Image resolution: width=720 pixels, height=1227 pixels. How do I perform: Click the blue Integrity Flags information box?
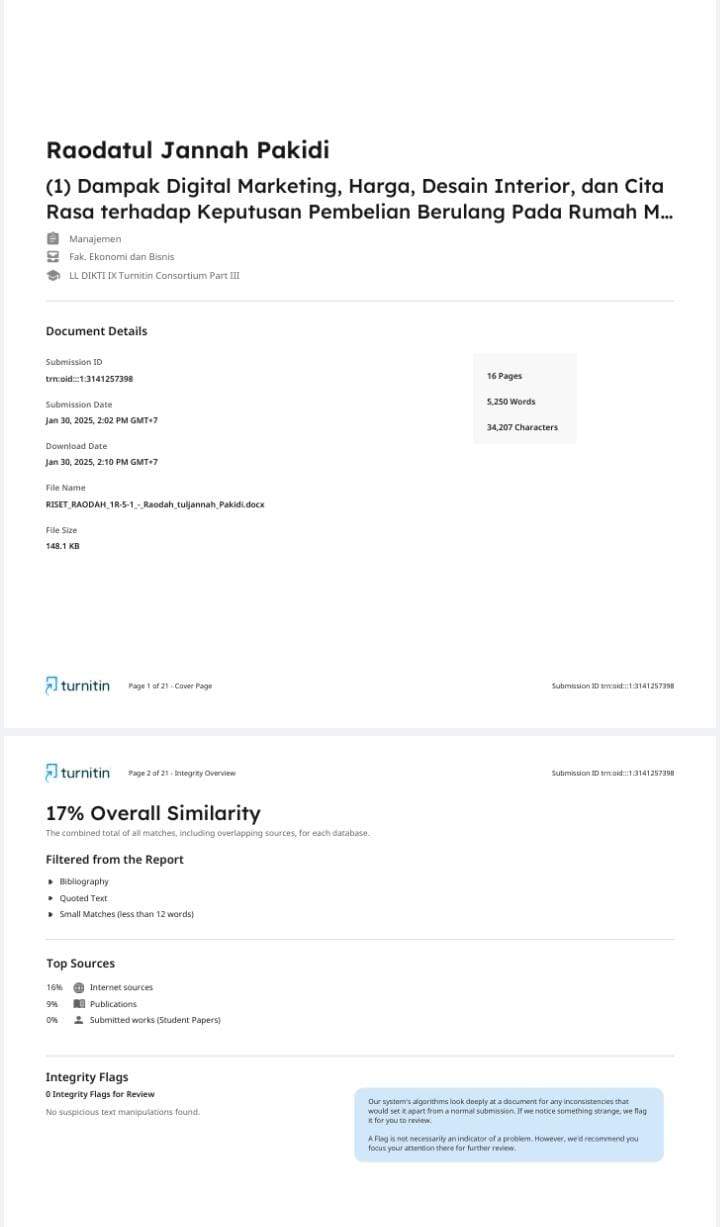pyautogui.click(x=508, y=1125)
